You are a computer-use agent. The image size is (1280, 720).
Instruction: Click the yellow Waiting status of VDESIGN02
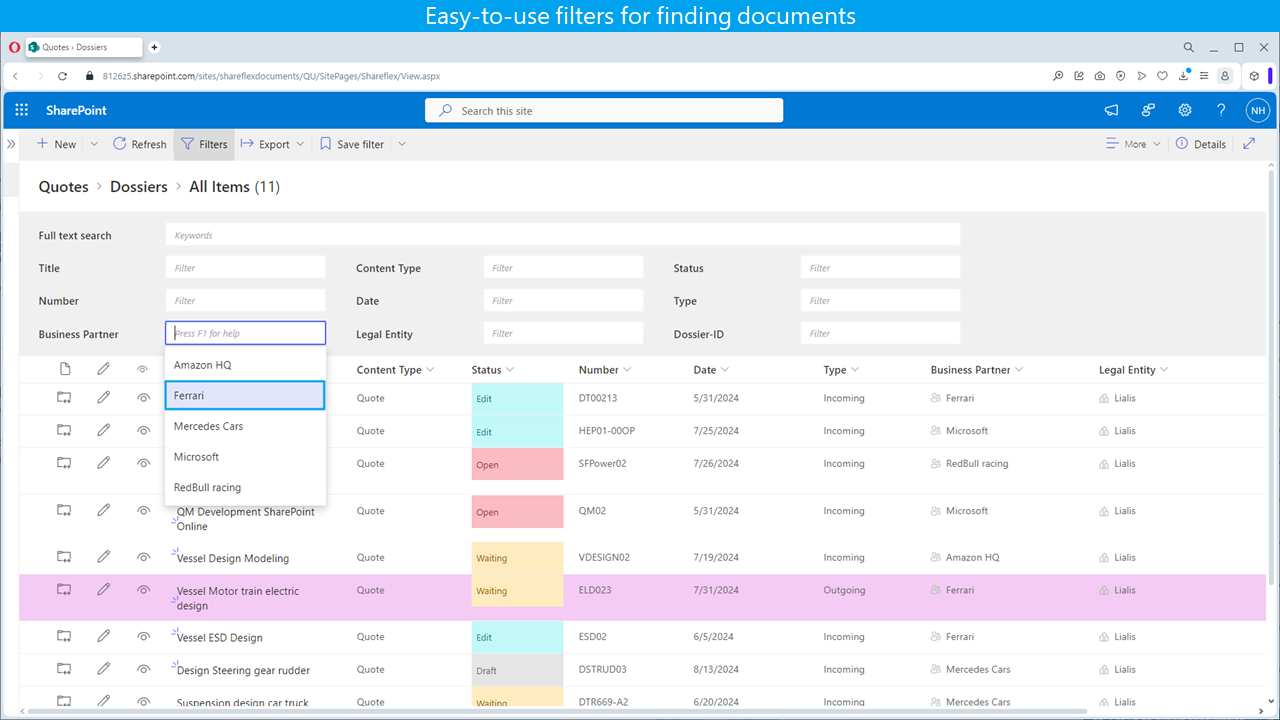point(517,558)
